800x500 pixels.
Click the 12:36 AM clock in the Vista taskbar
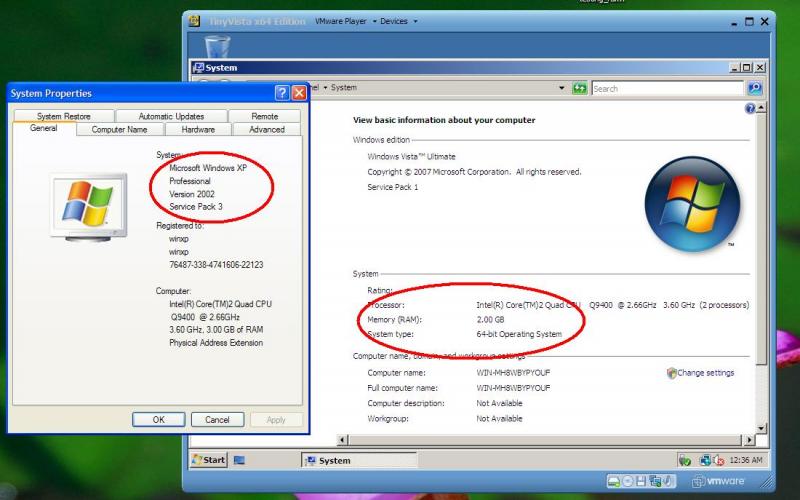[745, 460]
